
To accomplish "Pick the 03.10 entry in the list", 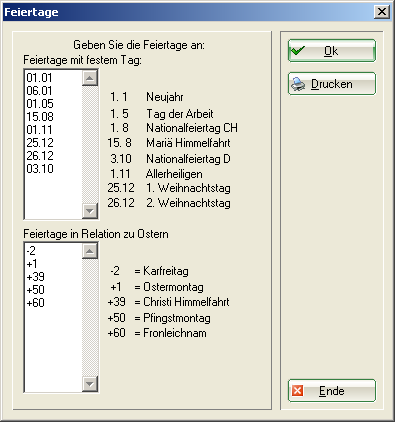I will [53, 169].
